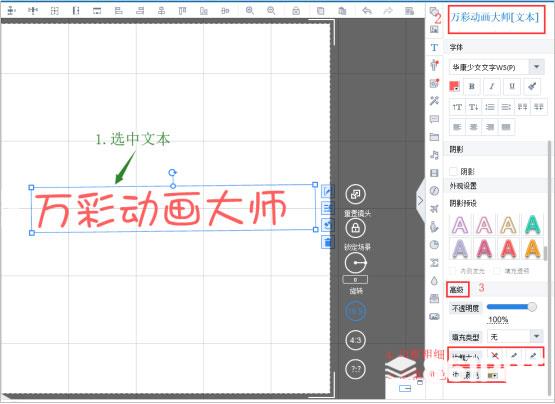This screenshot has width=555, height=404.
Task: Click the undo arrow in top toolbar
Action: (367, 11)
